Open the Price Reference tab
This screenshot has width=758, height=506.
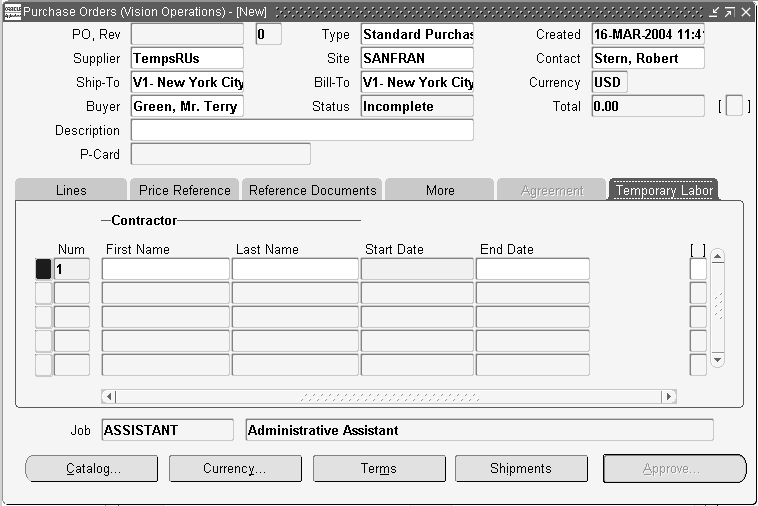click(184, 190)
